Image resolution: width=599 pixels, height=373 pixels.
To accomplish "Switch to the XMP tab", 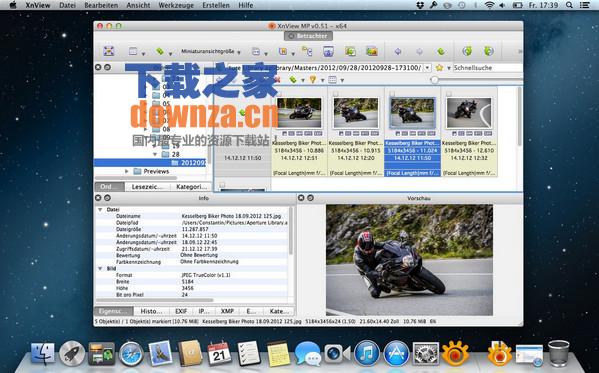I will [x=227, y=311].
